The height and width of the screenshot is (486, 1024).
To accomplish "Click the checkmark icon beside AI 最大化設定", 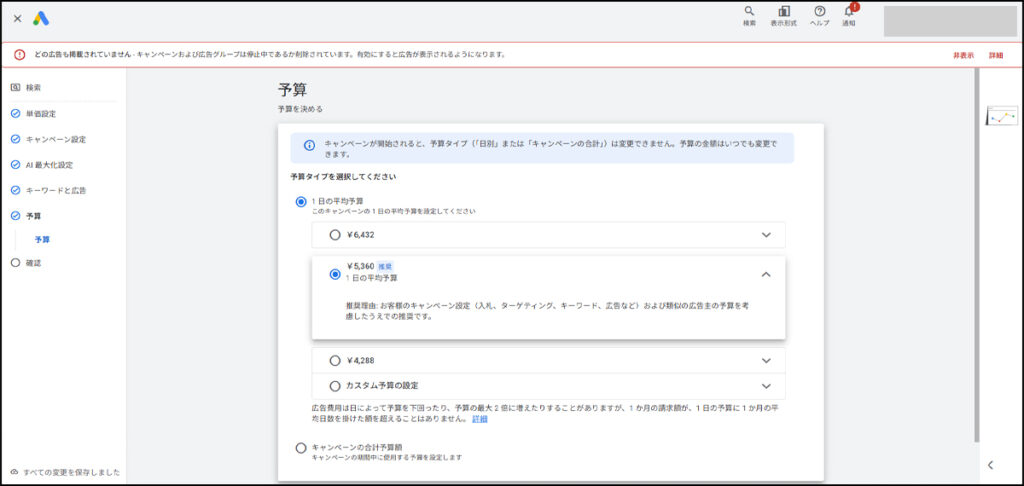I will click(16, 165).
